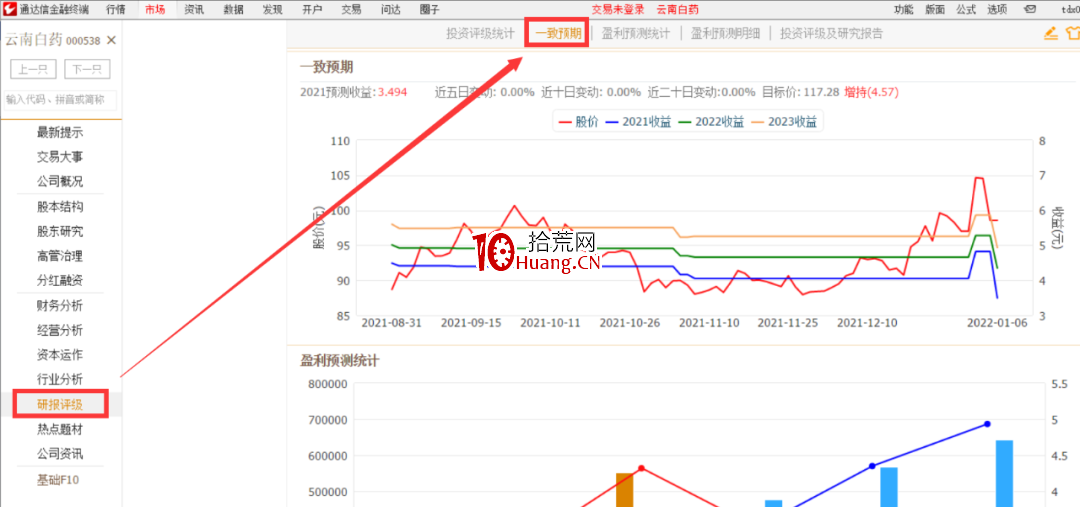Open the 问达 menu
The image size is (1080, 507).
tap(391, 10)
